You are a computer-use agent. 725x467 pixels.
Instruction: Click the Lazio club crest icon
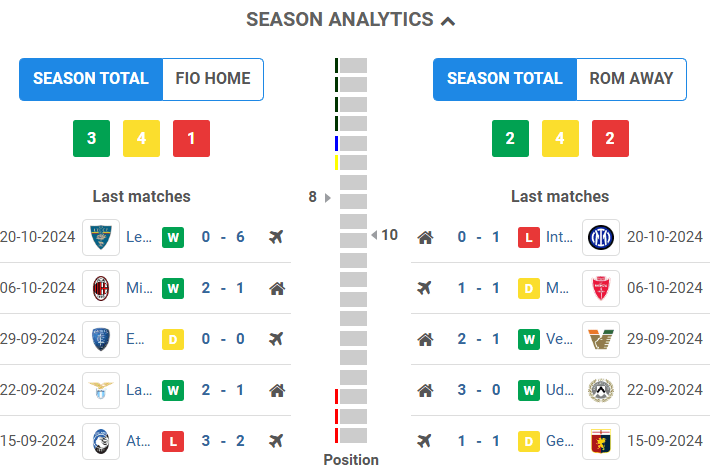point(101,390)
